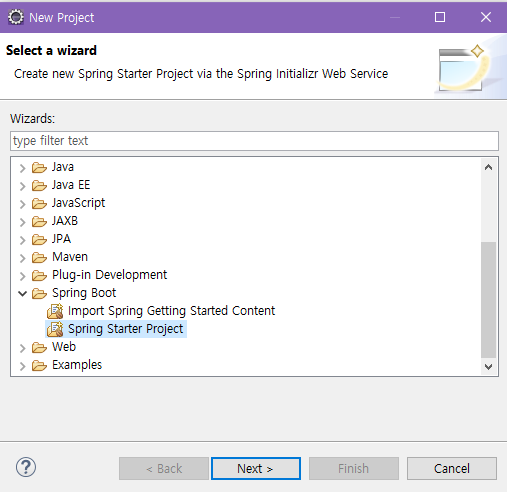Viewport: 507px width, 492px height.
Task: Click the Spring Boot folder icon
Action: (x=39, y=293)
